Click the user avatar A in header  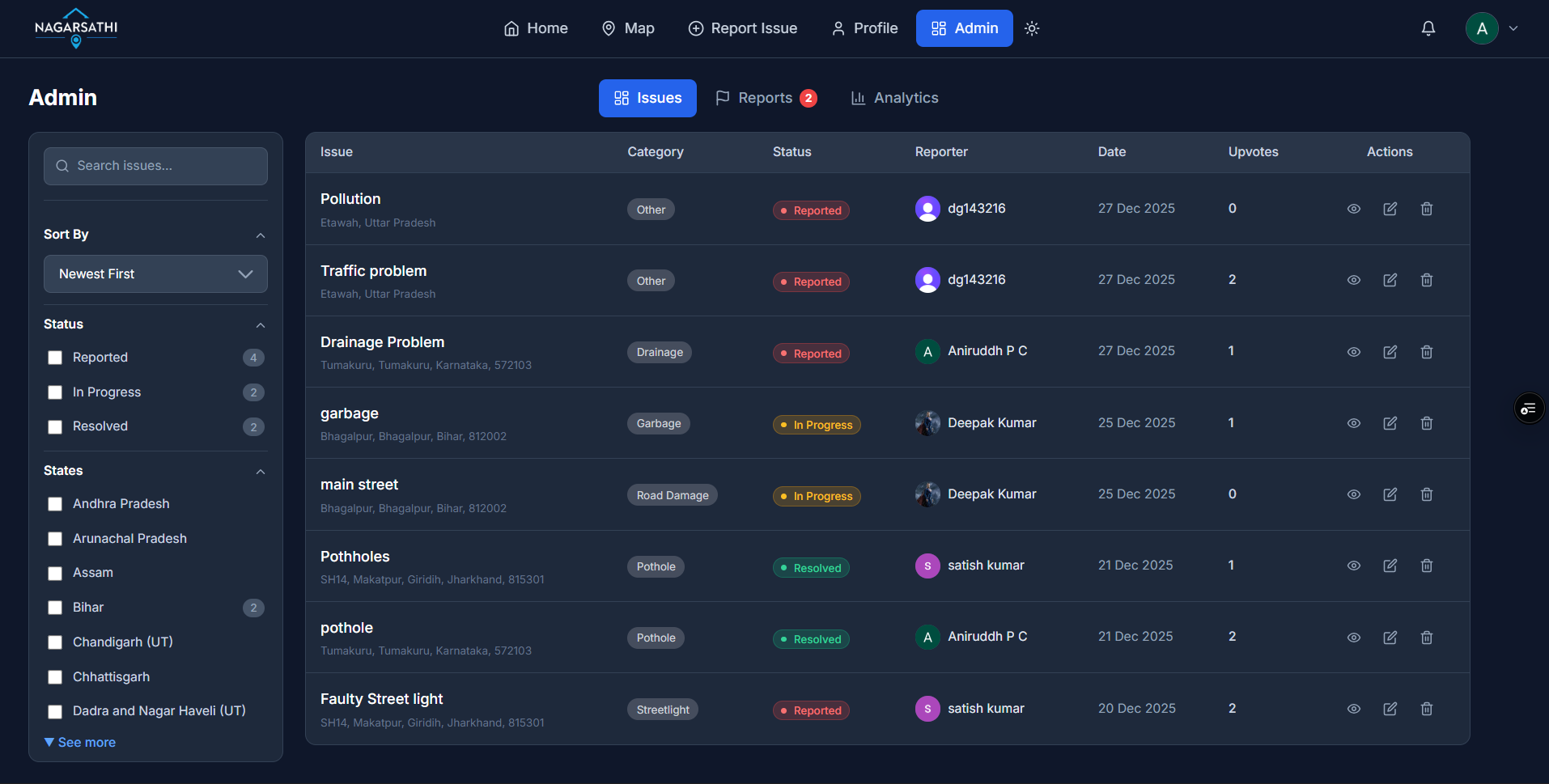(1482, 28)
